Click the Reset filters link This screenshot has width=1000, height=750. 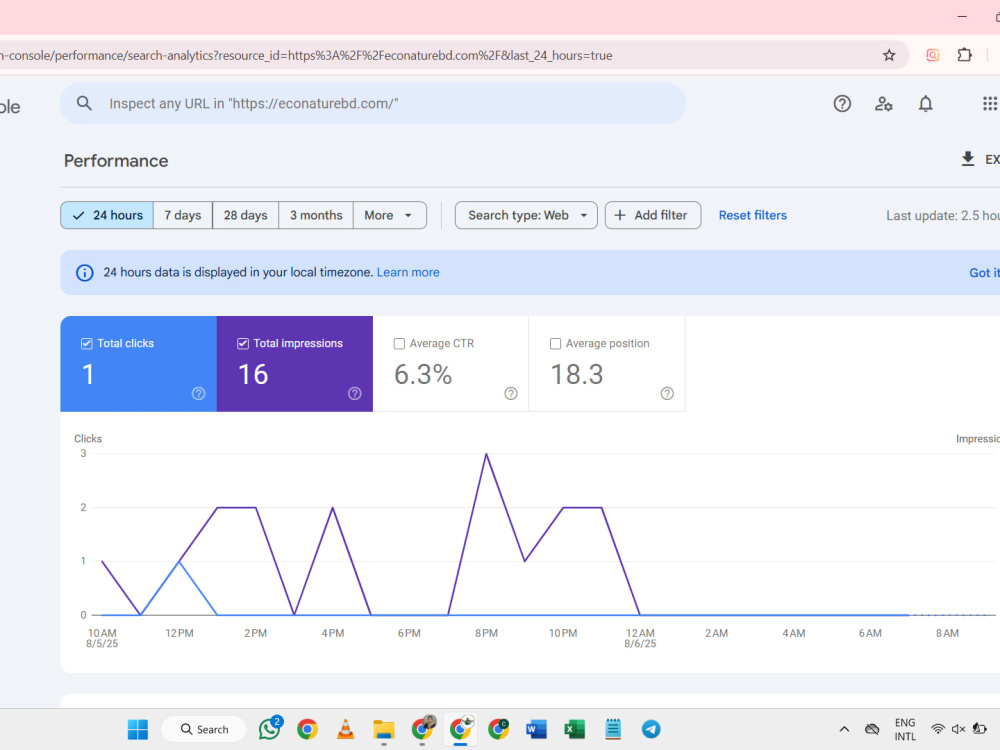(753, 216)
